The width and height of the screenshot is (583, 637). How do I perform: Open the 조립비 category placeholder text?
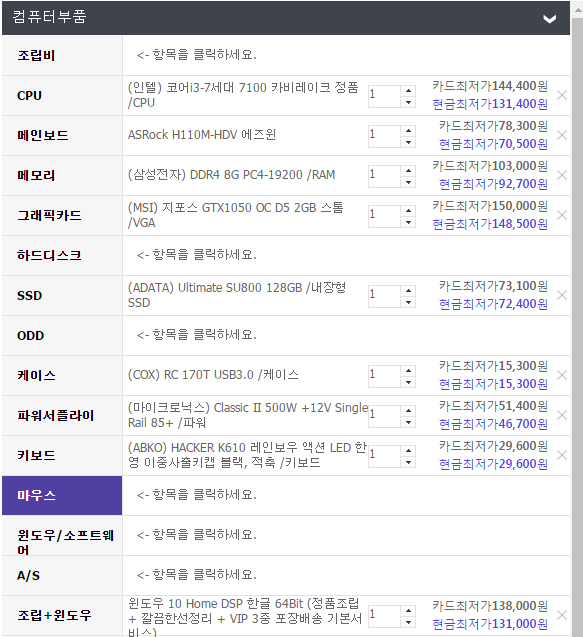[x=197, y=55]
